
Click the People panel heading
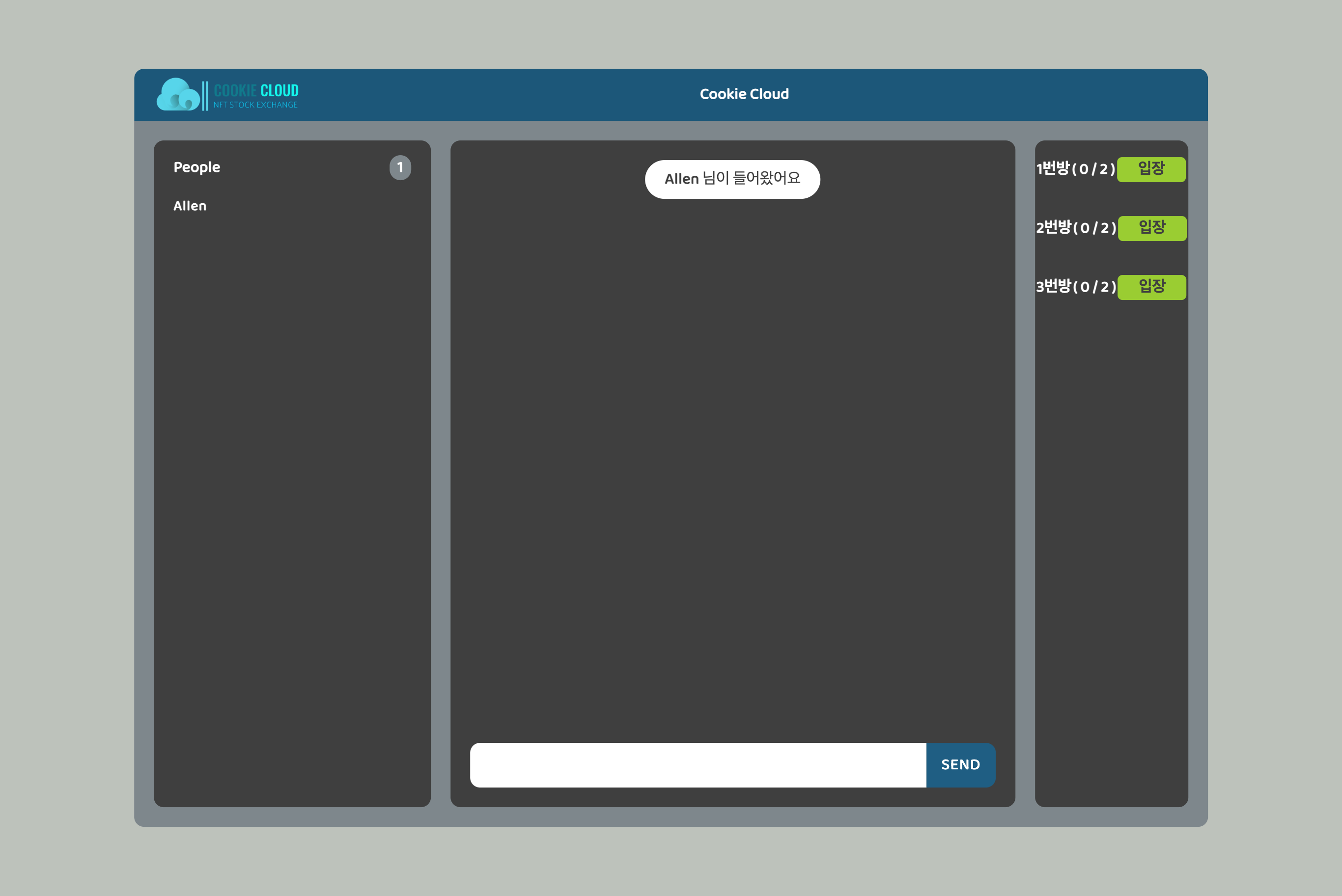[x=196, y=167]
